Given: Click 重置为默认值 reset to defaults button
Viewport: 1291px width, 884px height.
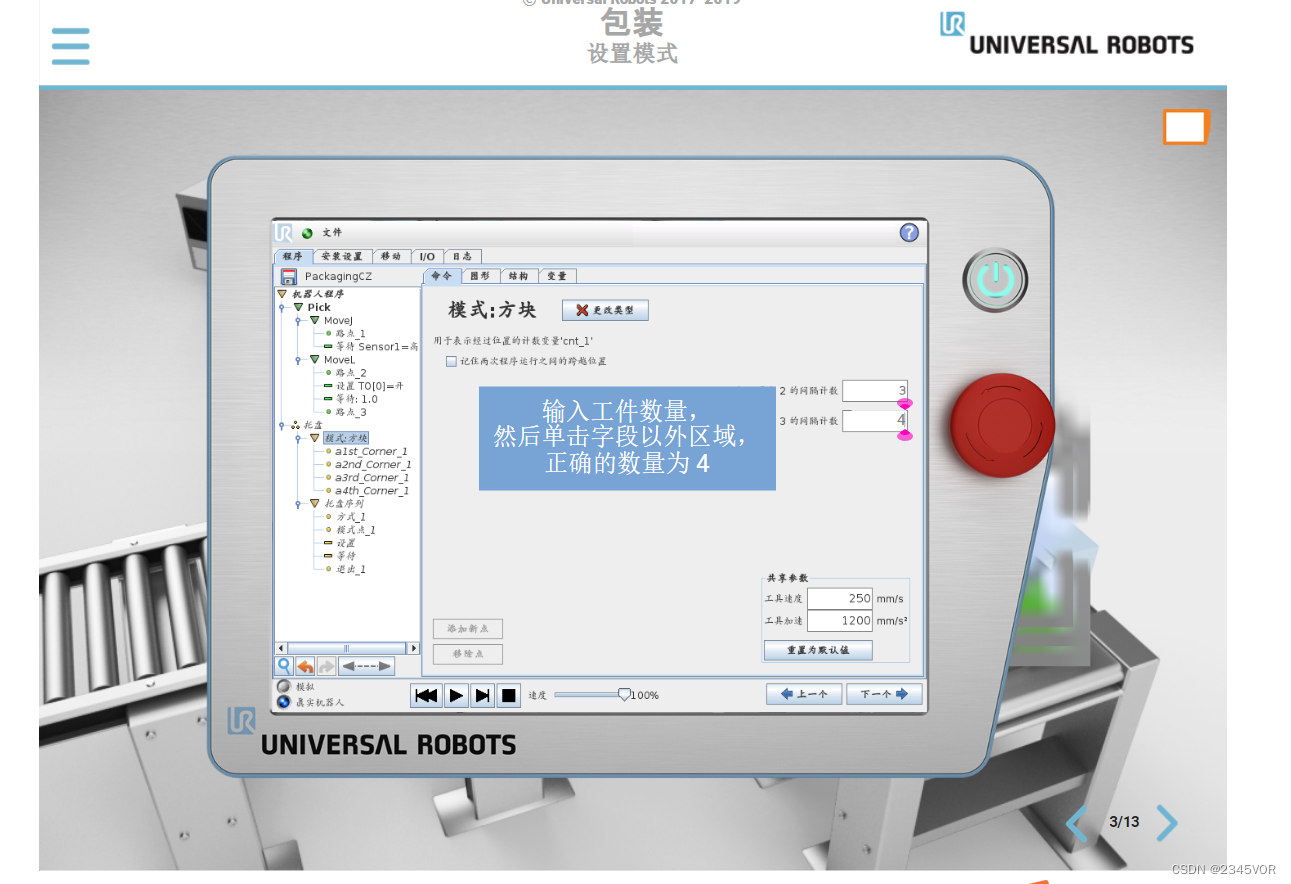Looking at the screenshot, I should pyautogui.click(x=818, y=650).
